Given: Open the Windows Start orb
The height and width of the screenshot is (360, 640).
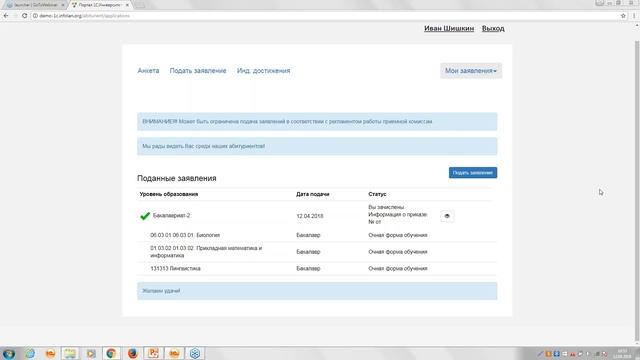Looking at the screenshot, I should [x=9, y=353].
